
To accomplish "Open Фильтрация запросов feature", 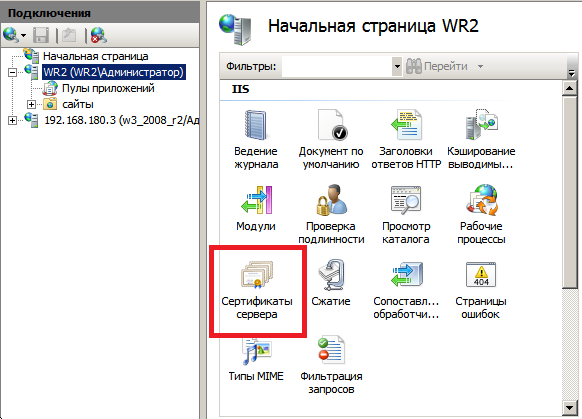I will (331, 364).
